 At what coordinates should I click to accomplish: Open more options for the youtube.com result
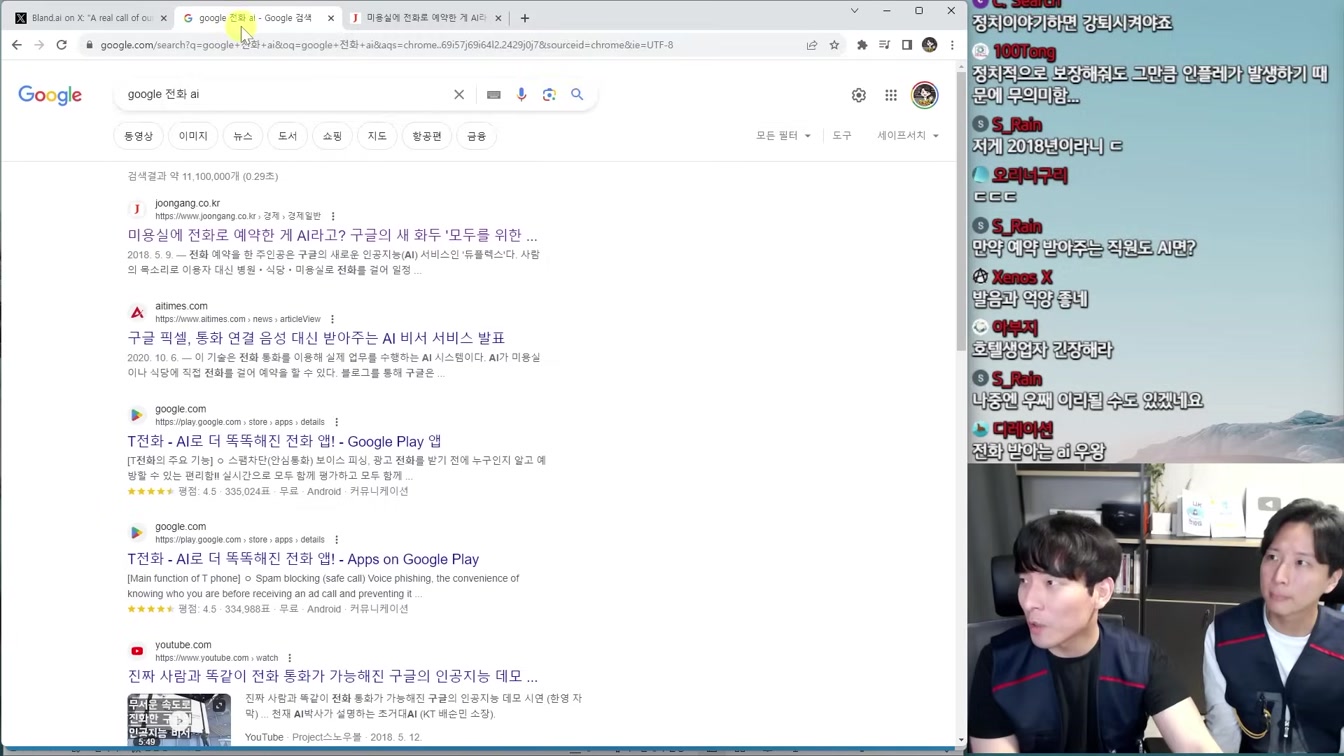pyautogui.click(x=289, y=658)
